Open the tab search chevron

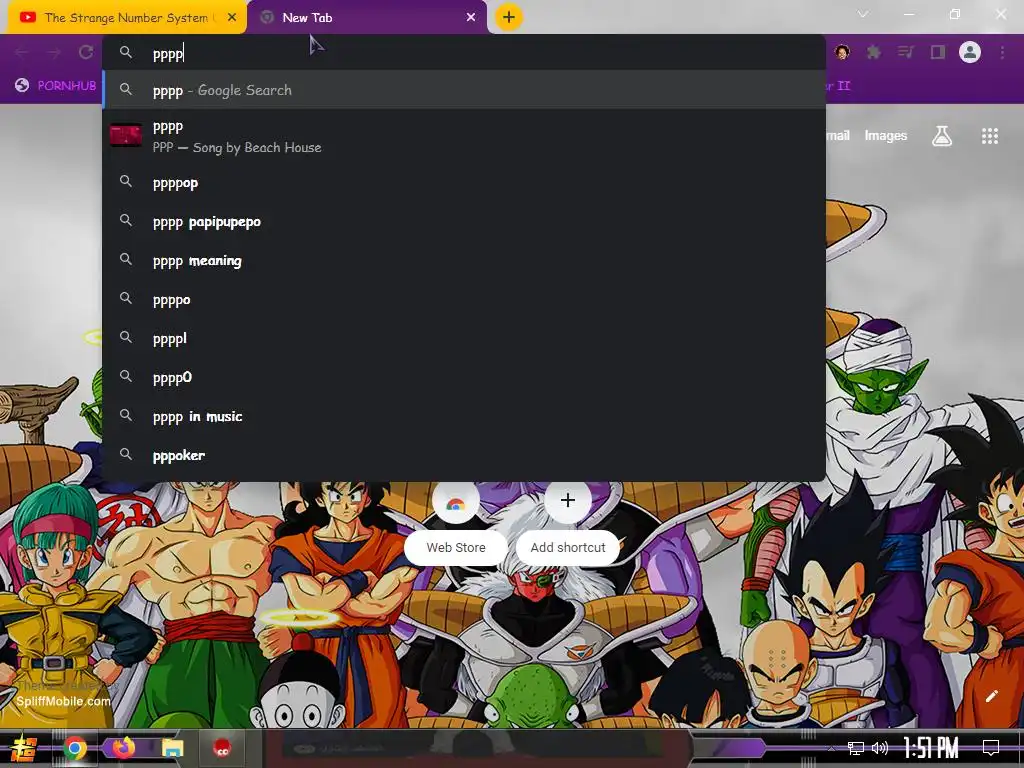point(863,14)
